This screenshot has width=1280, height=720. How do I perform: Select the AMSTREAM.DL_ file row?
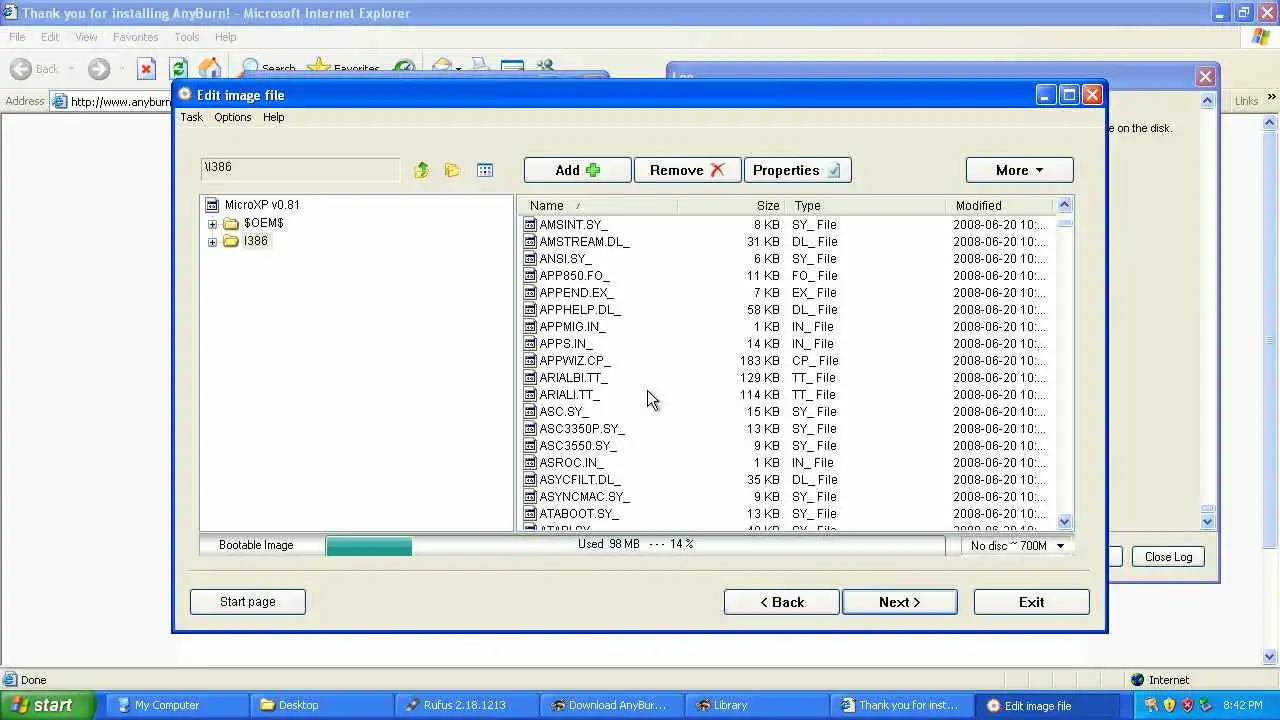point(786,242)
